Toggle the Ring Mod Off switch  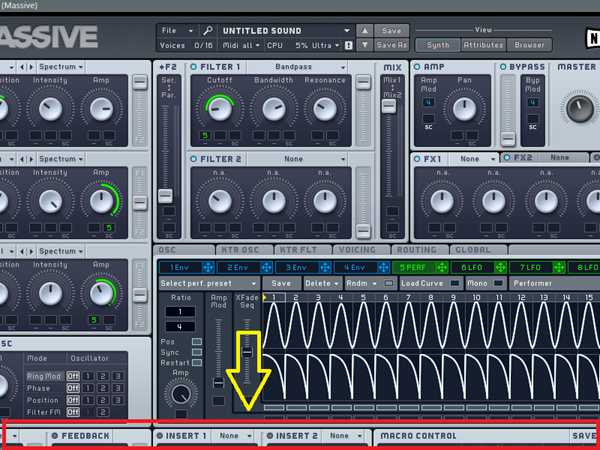click(x=73, y=376)
